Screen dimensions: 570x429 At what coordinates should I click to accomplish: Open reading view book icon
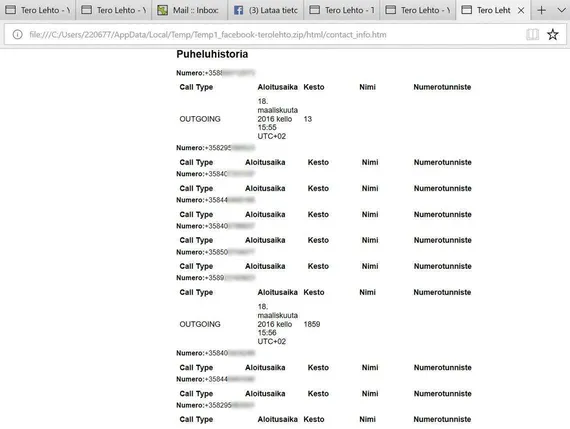pyautogui.click(x=532, y=35)
